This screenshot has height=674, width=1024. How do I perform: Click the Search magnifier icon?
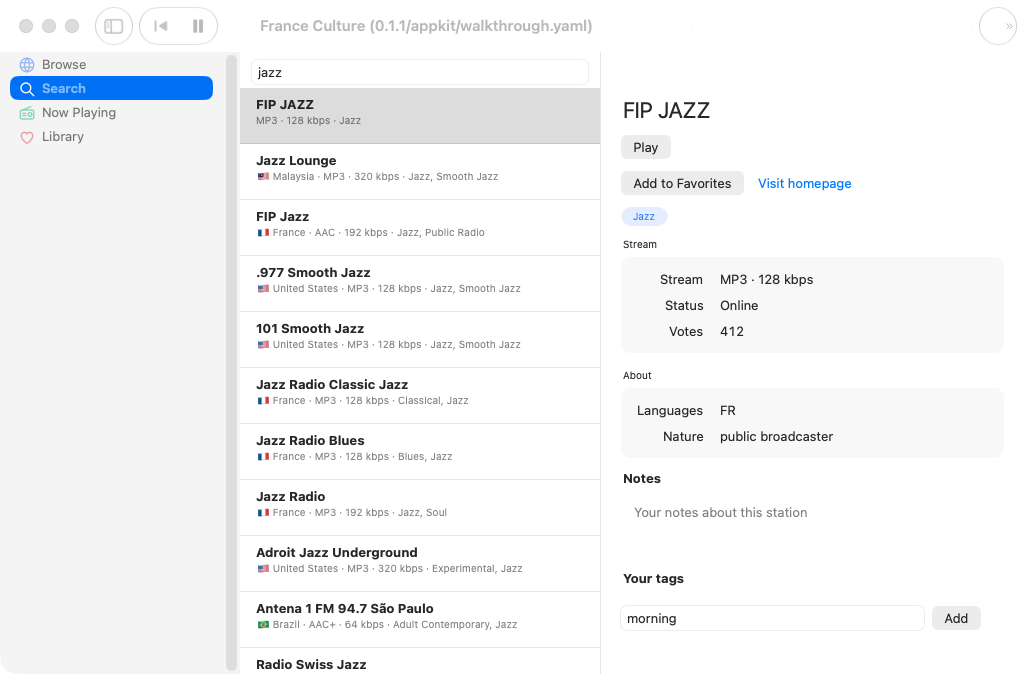[27, 89]
